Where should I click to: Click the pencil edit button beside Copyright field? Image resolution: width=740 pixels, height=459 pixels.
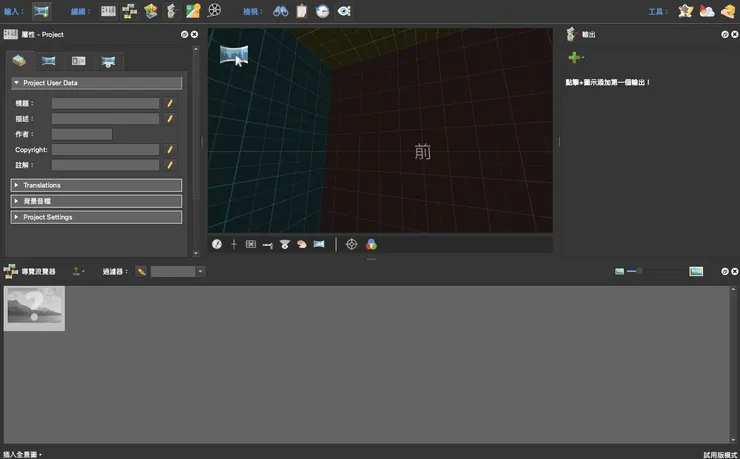[x=170, y=149]
